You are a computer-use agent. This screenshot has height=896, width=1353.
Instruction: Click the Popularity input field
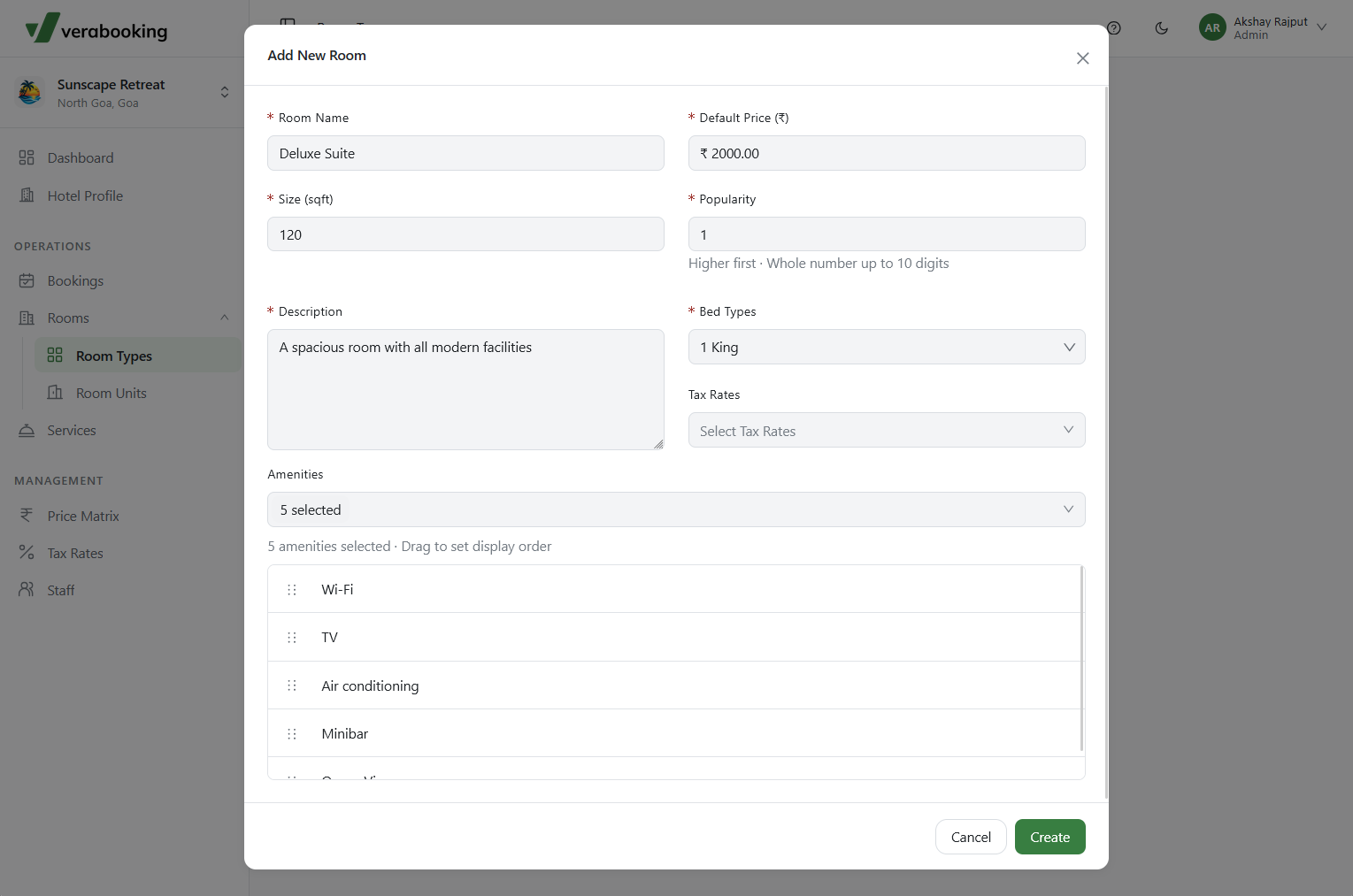pos(887,234)
